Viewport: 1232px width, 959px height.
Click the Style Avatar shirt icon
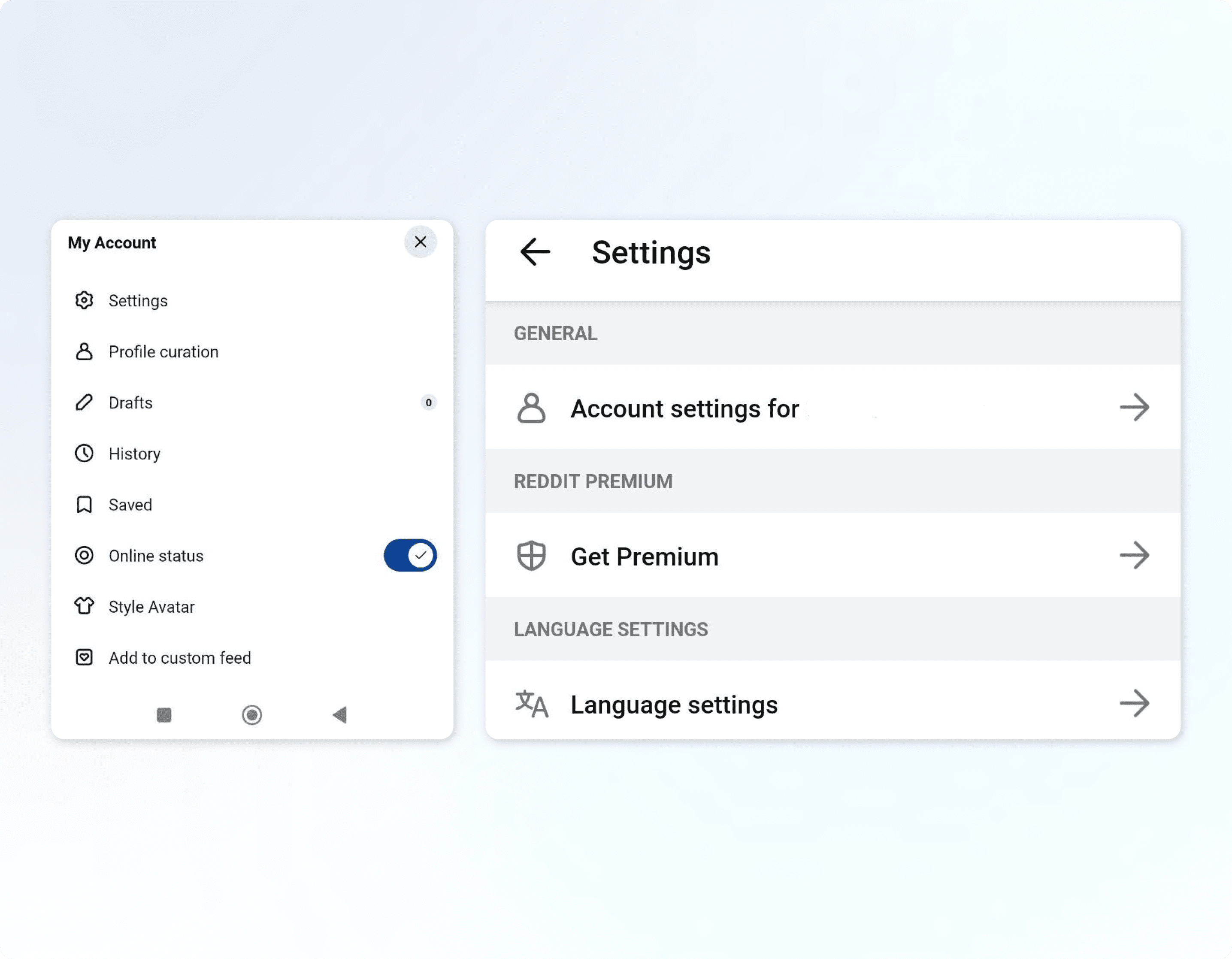pos(84,606)
